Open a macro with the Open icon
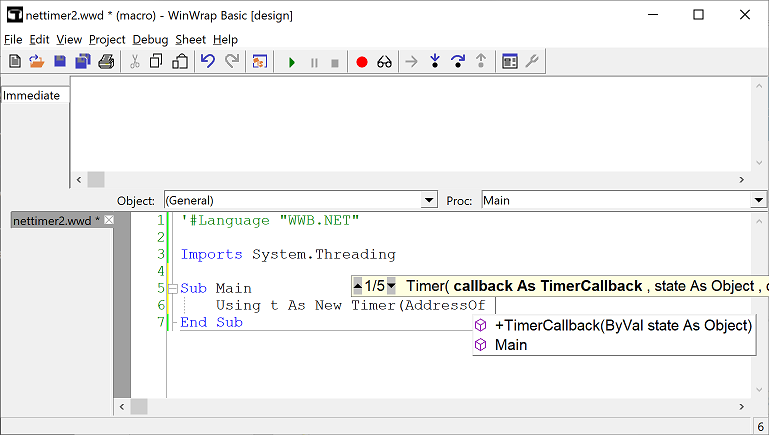The image size is (769, 435). (36, 62)
